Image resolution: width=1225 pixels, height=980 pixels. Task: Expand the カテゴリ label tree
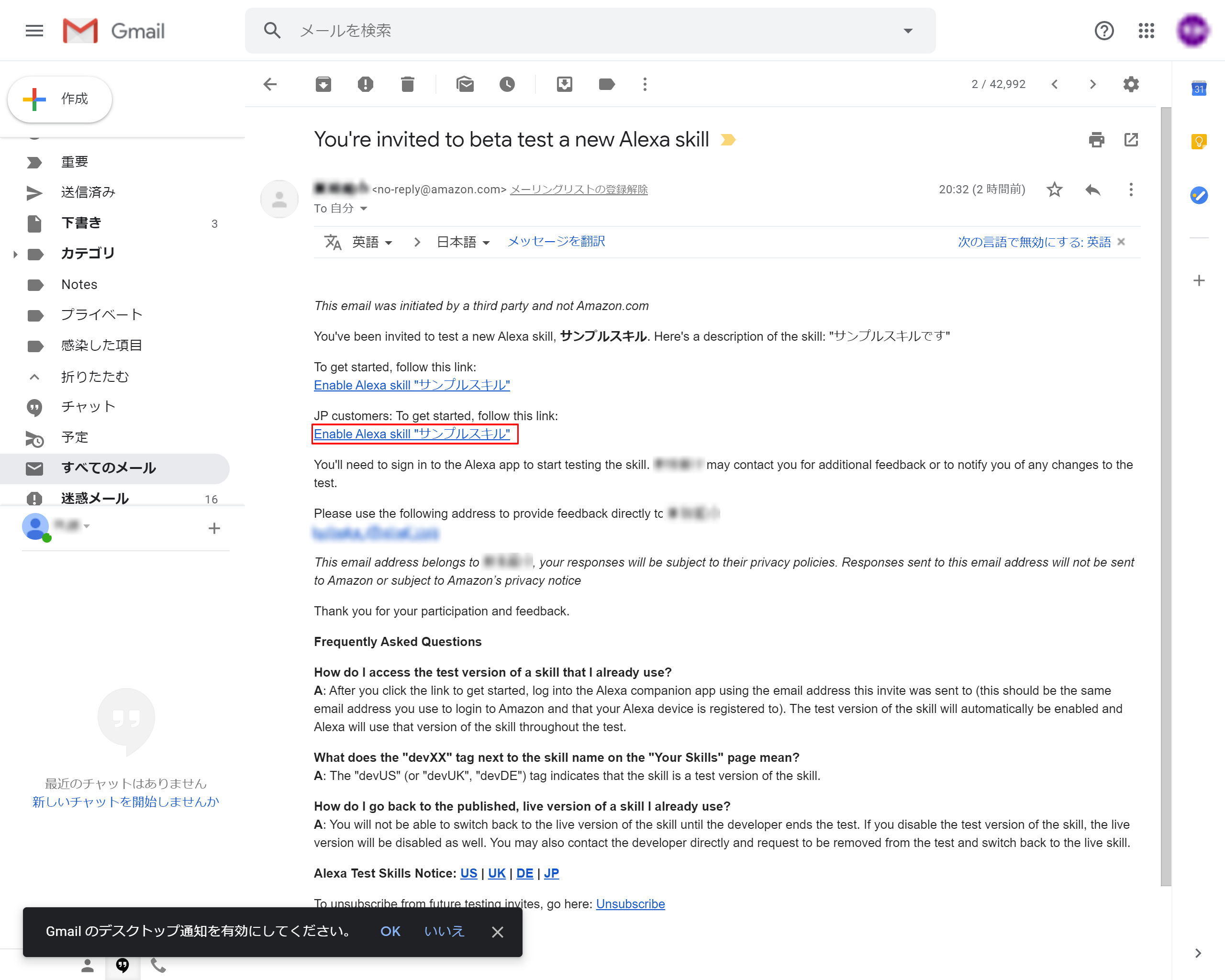click(x=15, y=254)
